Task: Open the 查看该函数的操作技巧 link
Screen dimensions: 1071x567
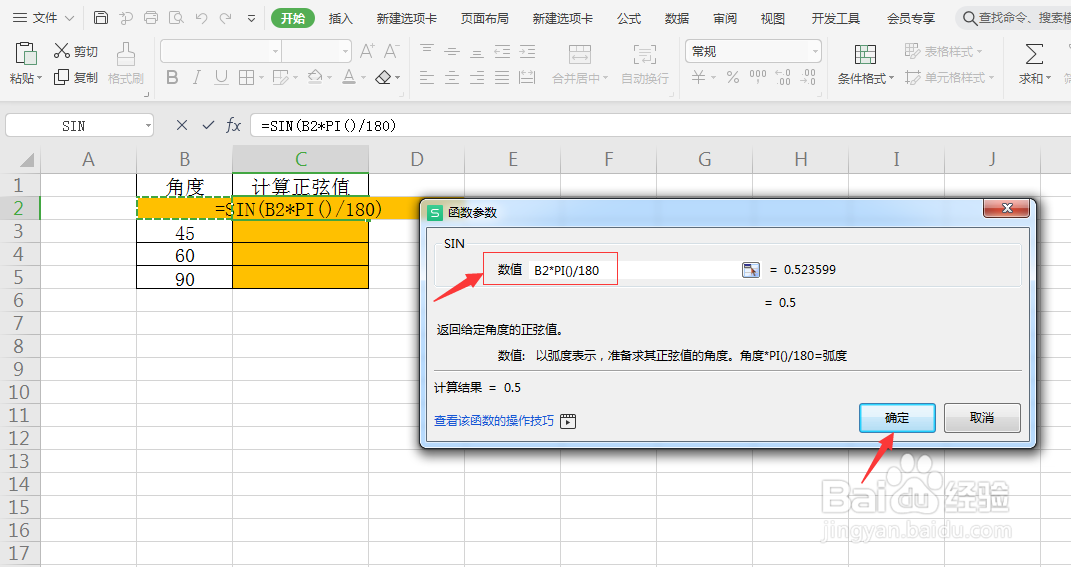Action: pyautogui.click(x=494, y=421)
